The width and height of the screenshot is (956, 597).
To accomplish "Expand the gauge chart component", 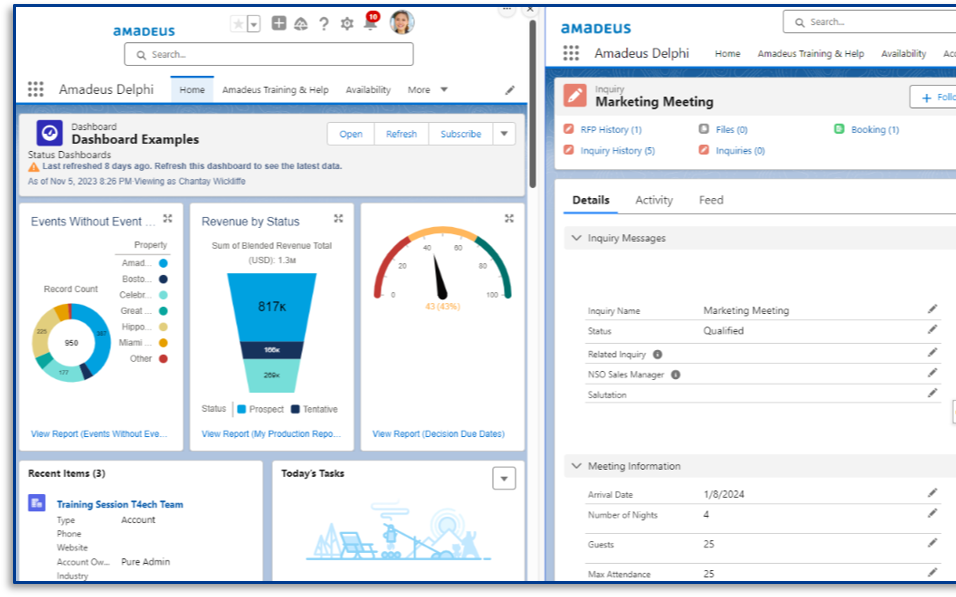I will tap(509, 218).
